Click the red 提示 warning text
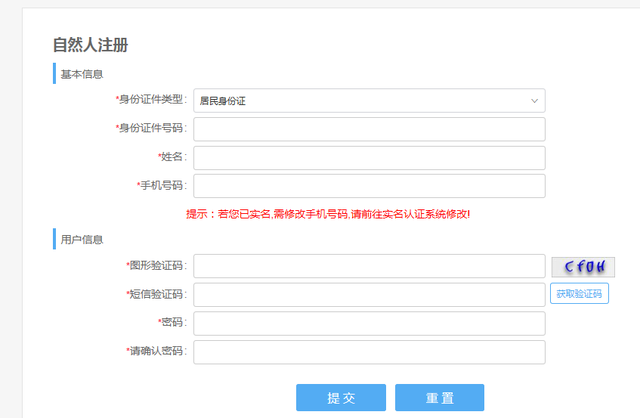The height and width of the screenshot is (418, 640). [328, 214]
